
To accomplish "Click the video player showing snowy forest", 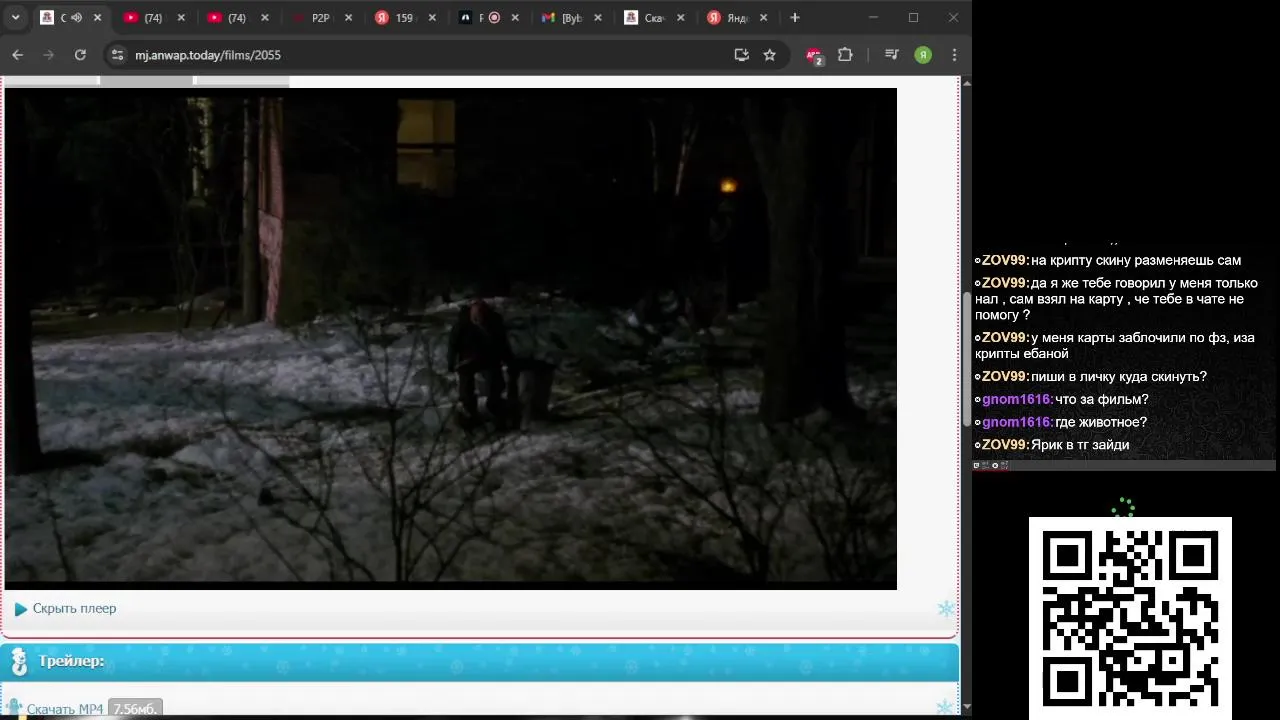I will [x=451, y=338].
